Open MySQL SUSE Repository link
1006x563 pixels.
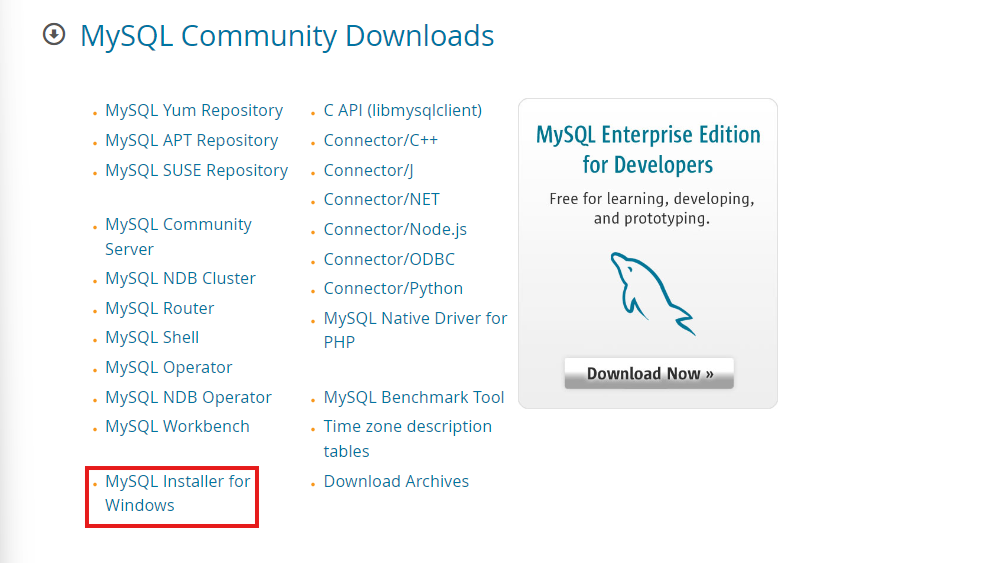pos(196,171)
